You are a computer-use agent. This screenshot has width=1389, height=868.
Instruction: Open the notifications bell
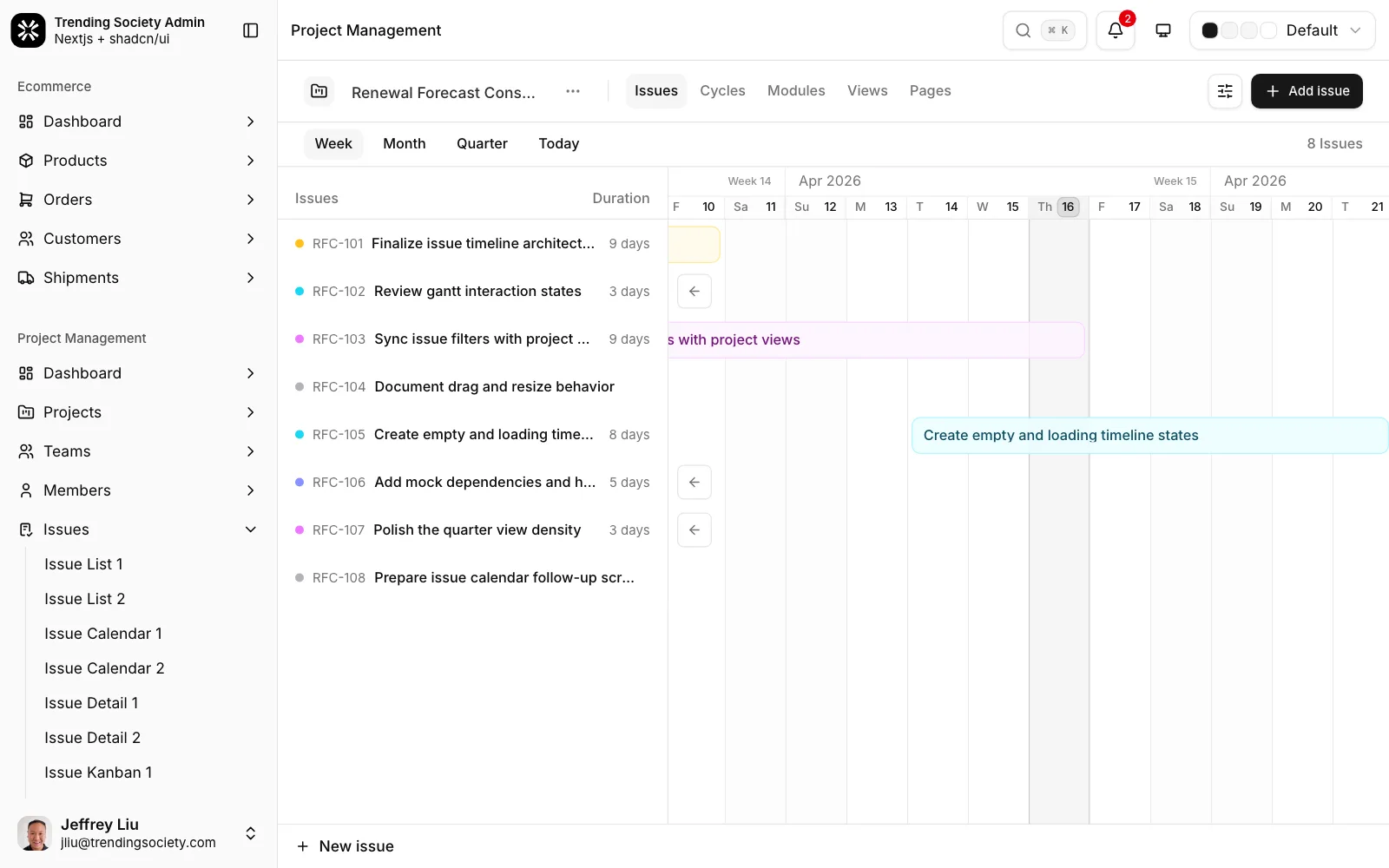tap(1116, 30)
